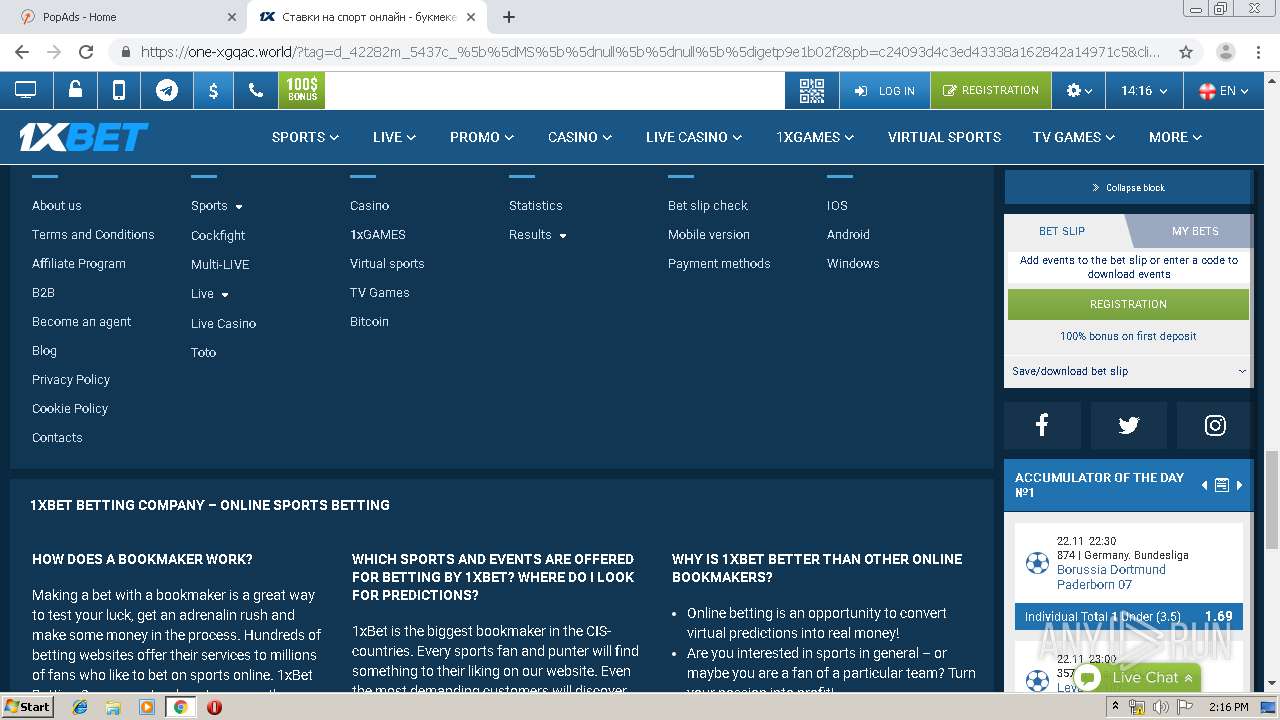The image size is (1280, 720).
Task: Click the dollar payments icon
Action: [x=213, y=90]
